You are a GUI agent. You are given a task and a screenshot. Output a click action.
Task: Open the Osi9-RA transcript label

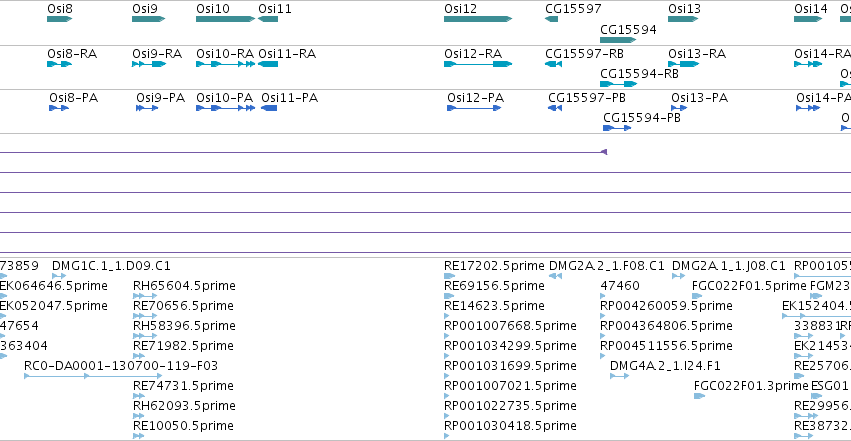157,54
